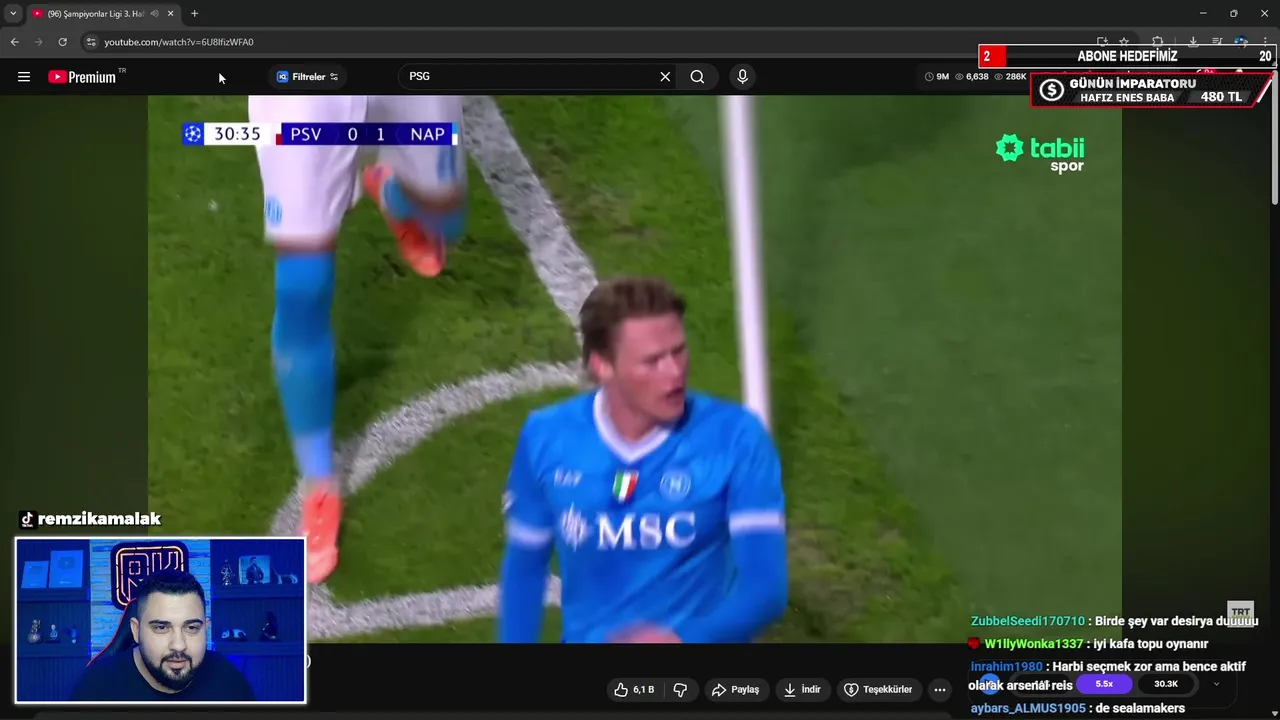Bookmark this page with the star
The width and height of the screenshot is (1280, 720).
[x=1124, y=42]
